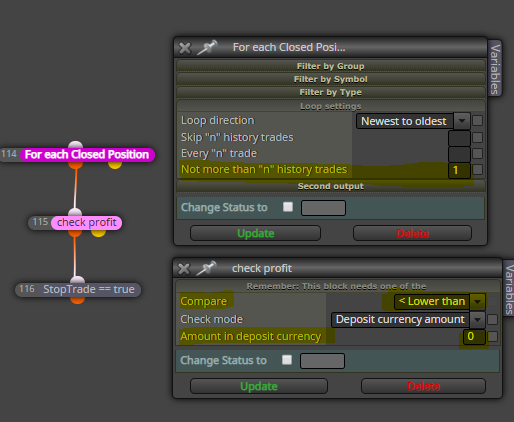Click orange output connector of check profit
This screenshot has width=514, height=422.
75,233
